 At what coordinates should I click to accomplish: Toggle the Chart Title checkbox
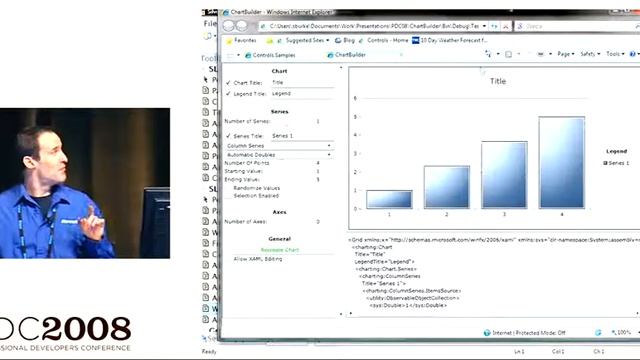coord(228,82)
